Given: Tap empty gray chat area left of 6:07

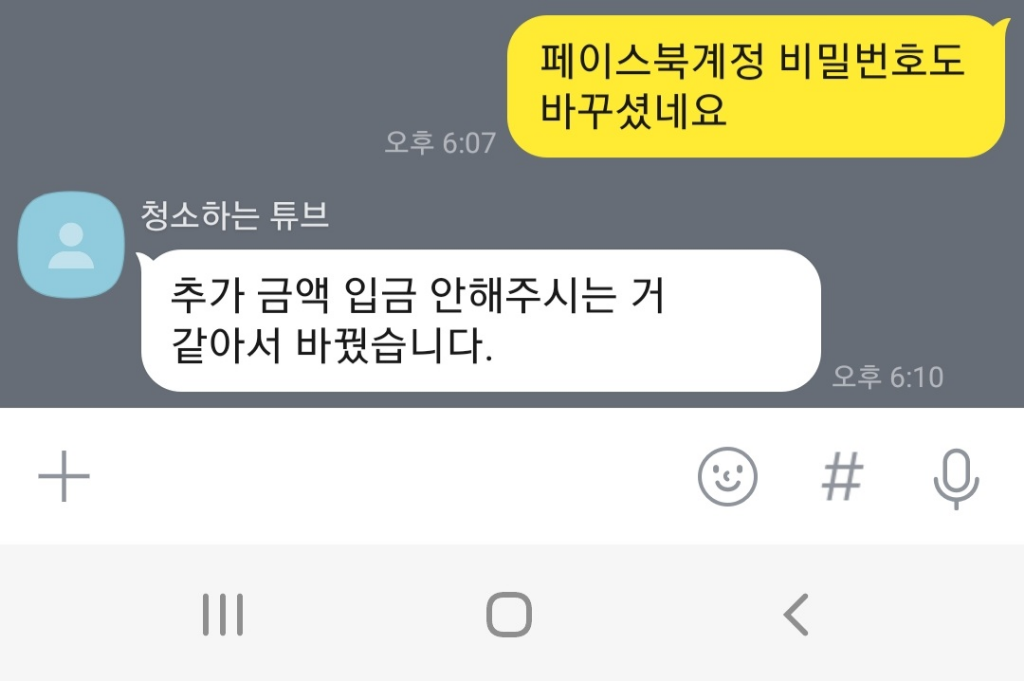Looking at the screenshot, I should 196,98.
